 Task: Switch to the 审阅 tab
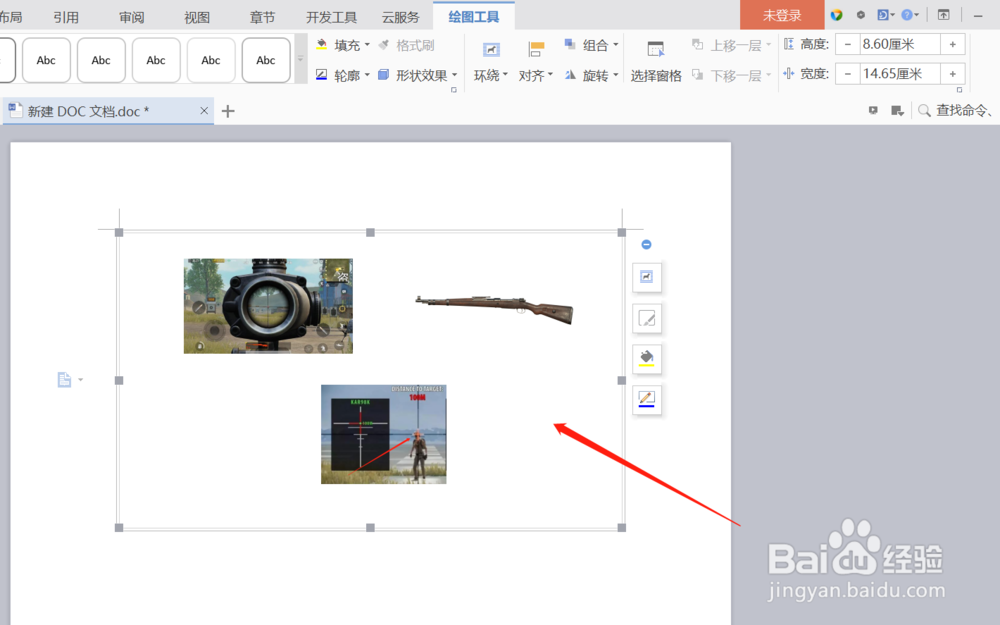(131, 17)
